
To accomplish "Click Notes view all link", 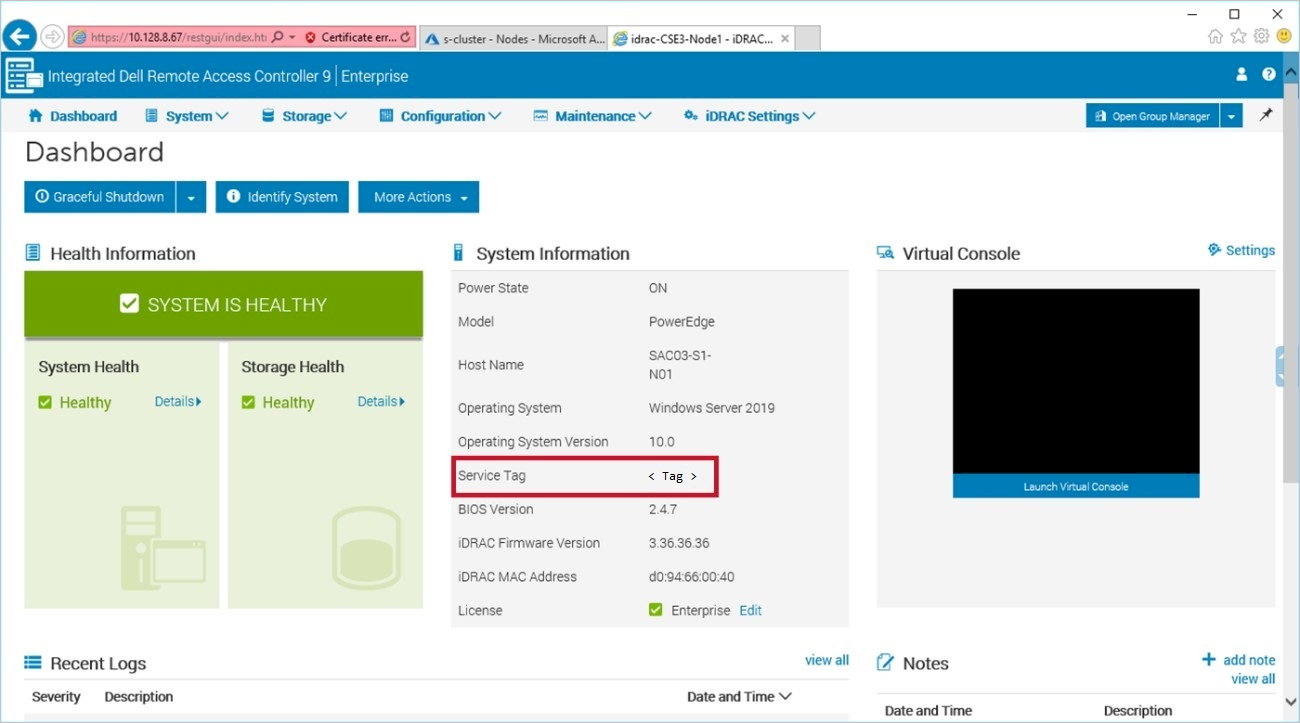I will coord(1253,679).
